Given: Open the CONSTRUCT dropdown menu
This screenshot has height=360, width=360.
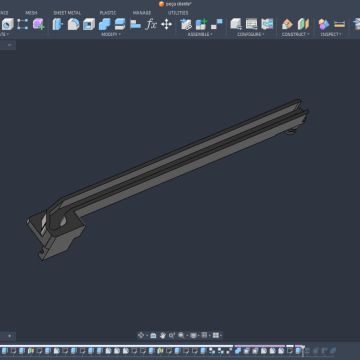Looking at the screenshot, I should (296, 34).
